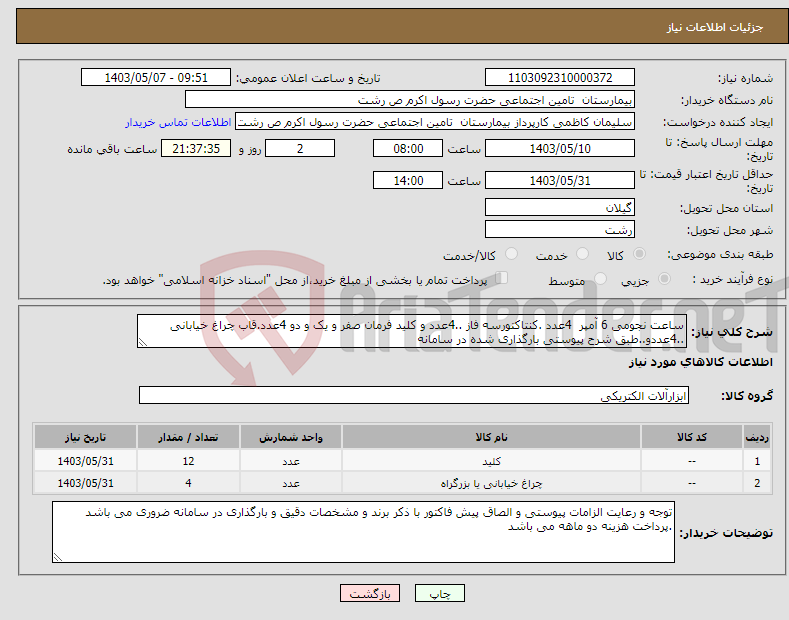Select the متوسط purchase type radio
789x620 pixels.
(600, 278)
